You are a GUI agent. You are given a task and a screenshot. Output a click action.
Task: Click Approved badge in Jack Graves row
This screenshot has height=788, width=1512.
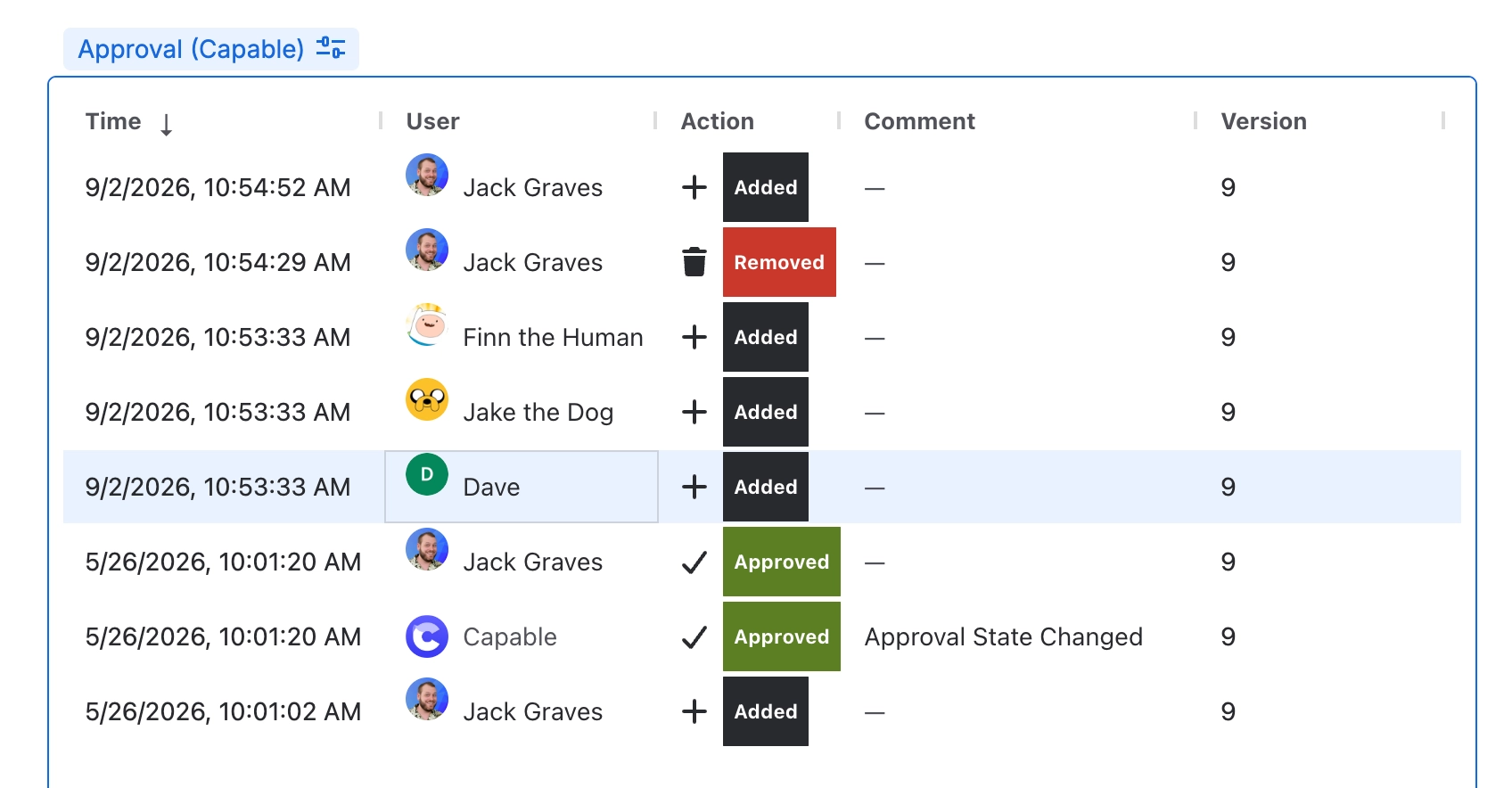point(782,562)
